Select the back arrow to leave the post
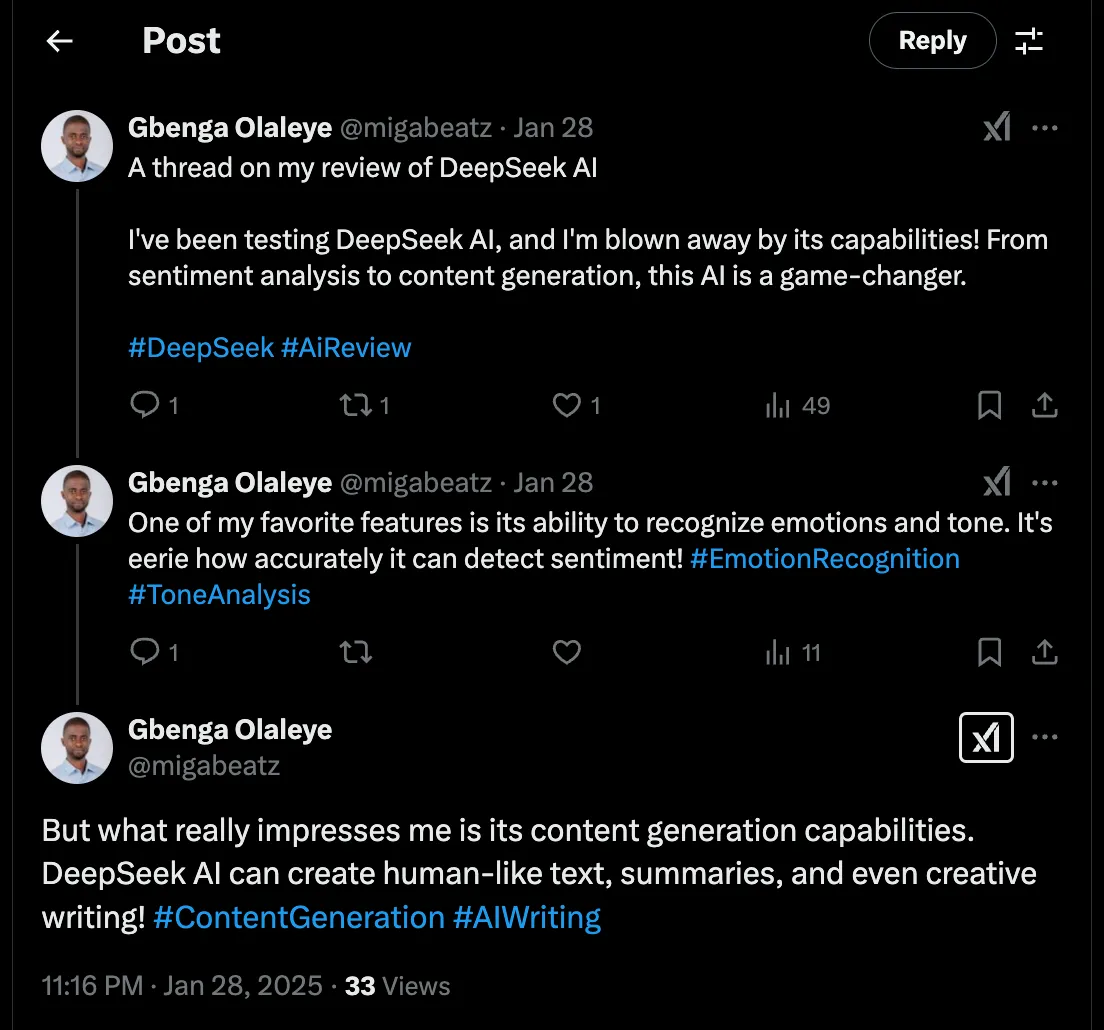The image size is (1104, 1030). tap(59, 41)
